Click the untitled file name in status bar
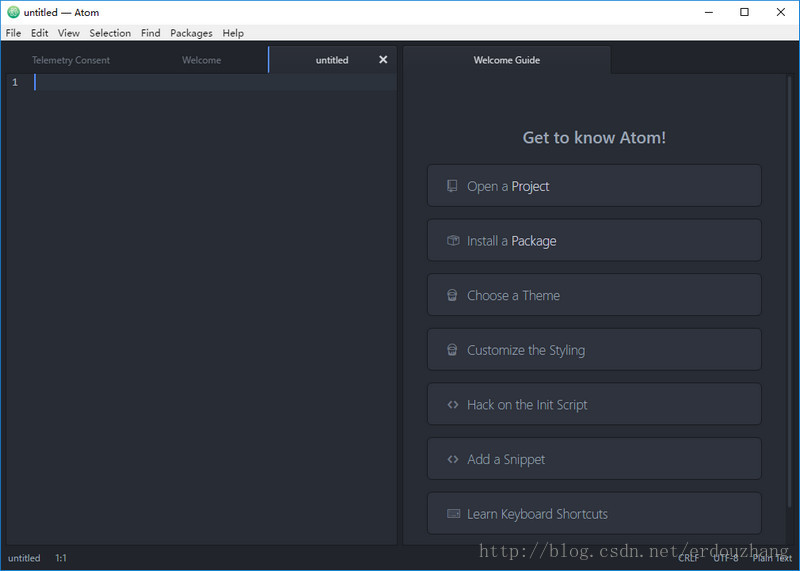The image size is (800, 571). click(24, 558)
